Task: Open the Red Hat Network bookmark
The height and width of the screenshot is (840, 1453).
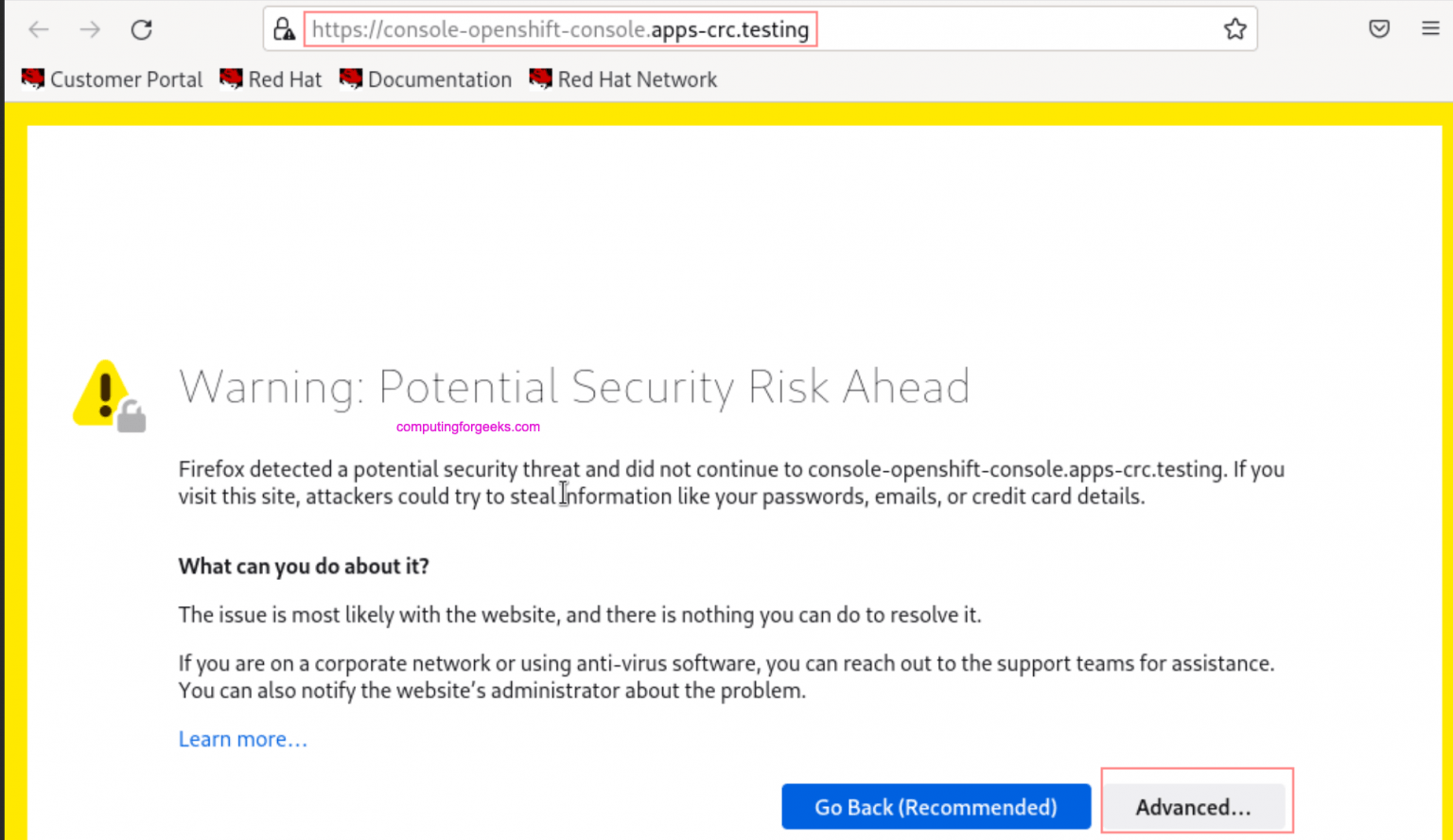Action: (624, 79)
